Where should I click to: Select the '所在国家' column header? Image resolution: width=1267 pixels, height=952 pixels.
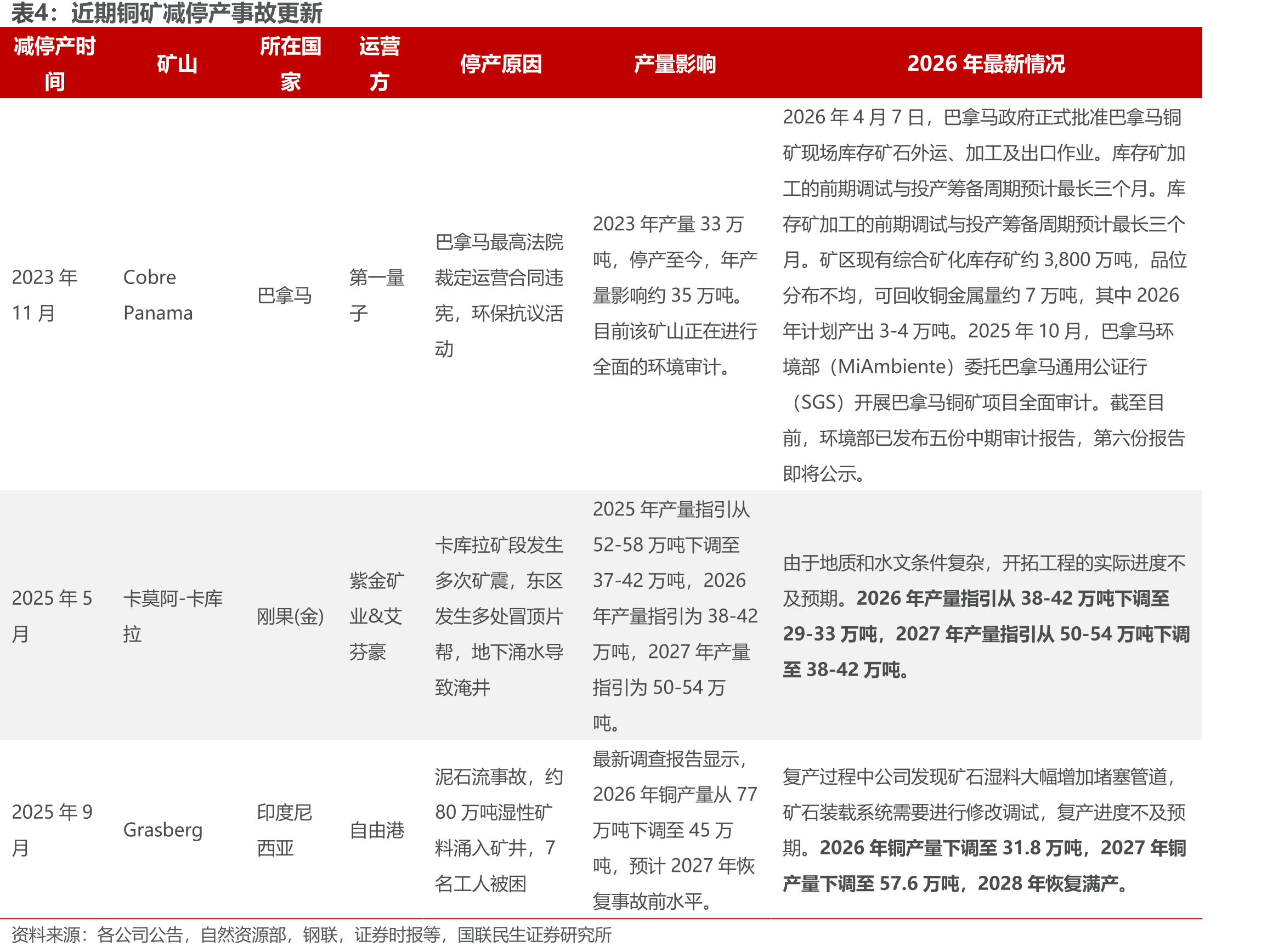(290, 64)
